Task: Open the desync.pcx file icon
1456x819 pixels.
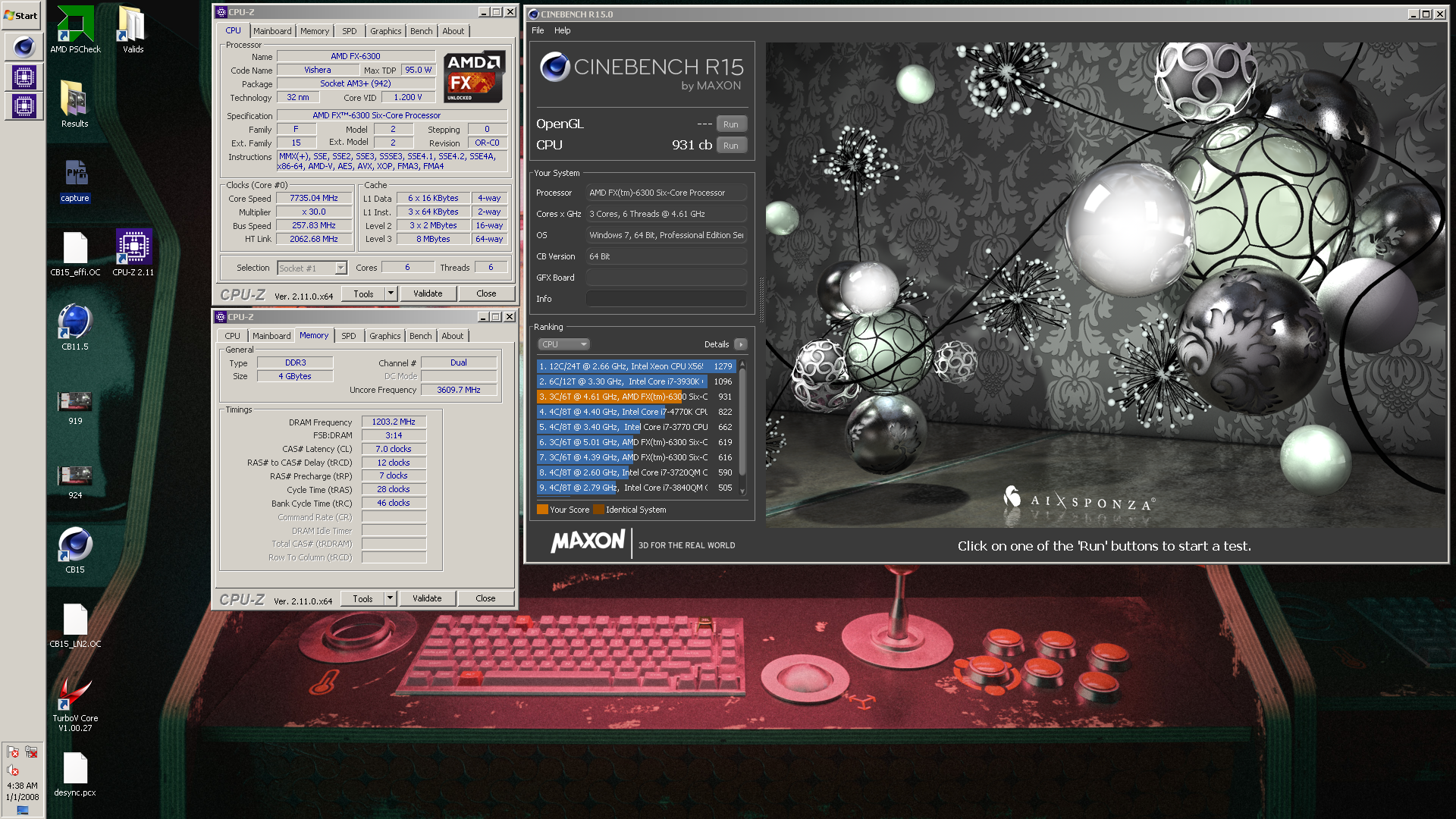Action: coord(75,773)
